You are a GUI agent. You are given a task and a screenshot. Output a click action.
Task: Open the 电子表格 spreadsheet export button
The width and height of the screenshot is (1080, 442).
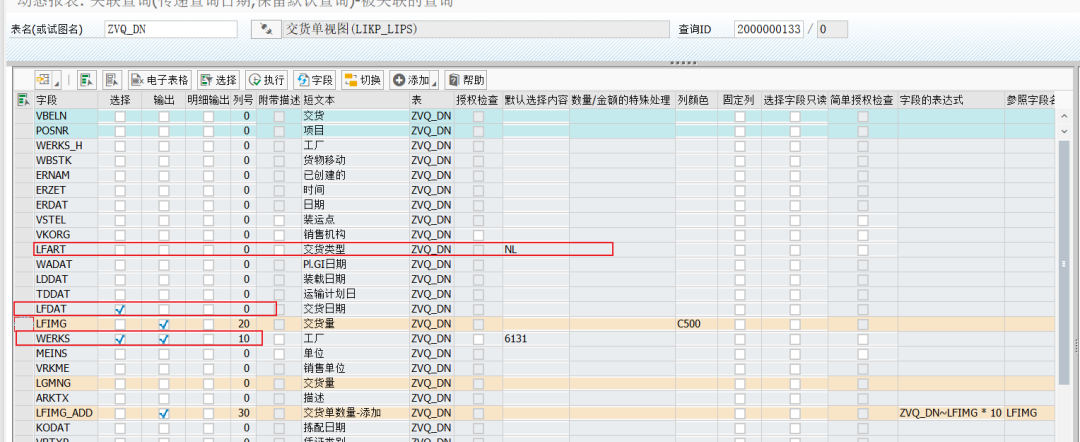click(x=160, y=79)
